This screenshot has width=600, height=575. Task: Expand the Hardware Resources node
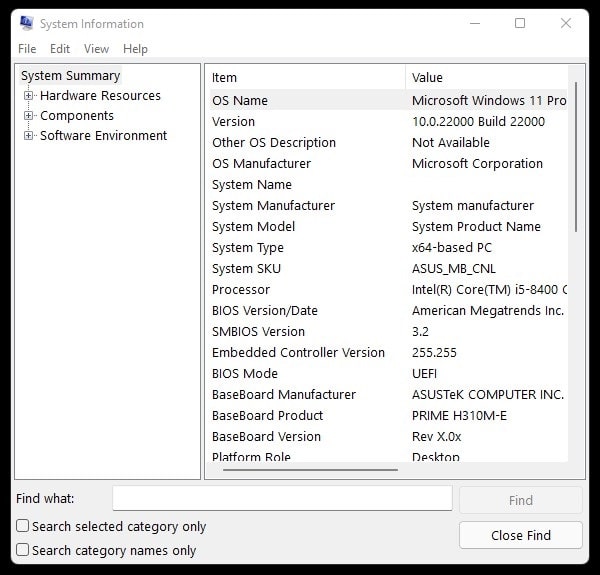(x=28, y=96)
